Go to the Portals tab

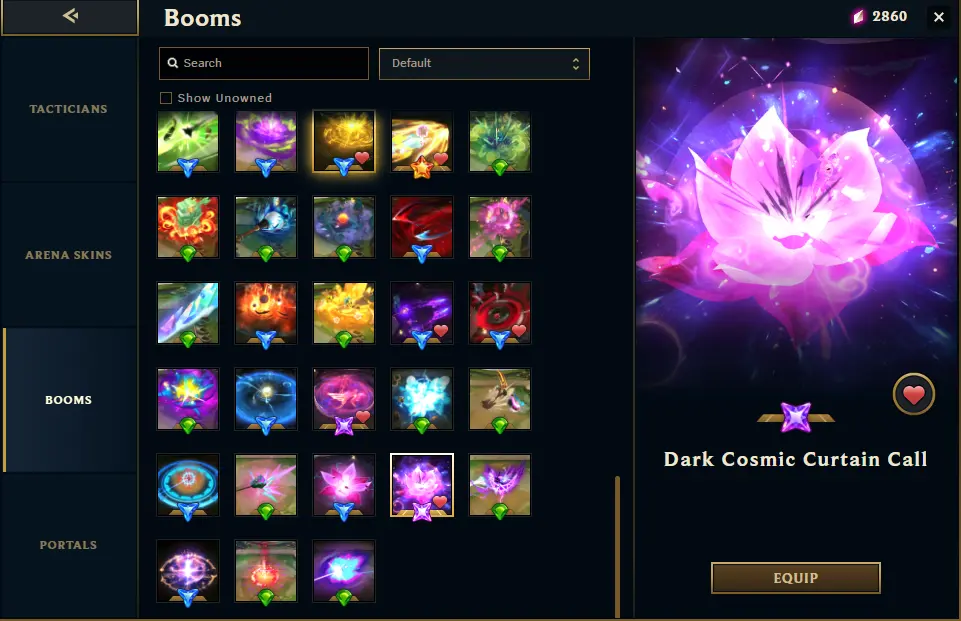[x=69, y=545]
